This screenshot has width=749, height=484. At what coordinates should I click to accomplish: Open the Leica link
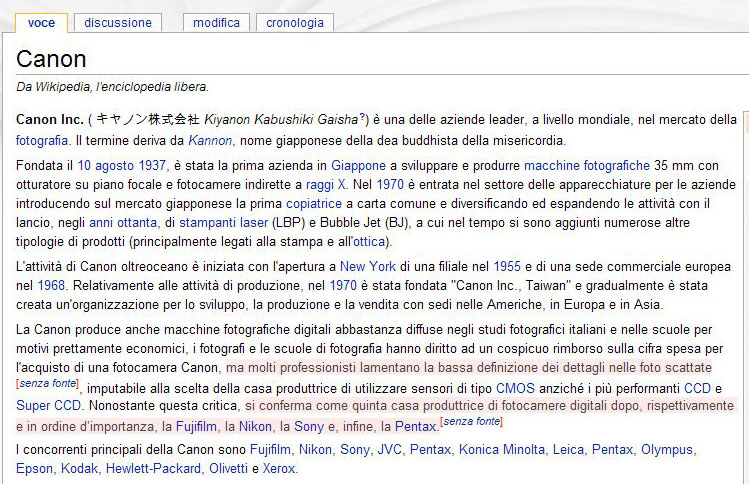(568, 450)
